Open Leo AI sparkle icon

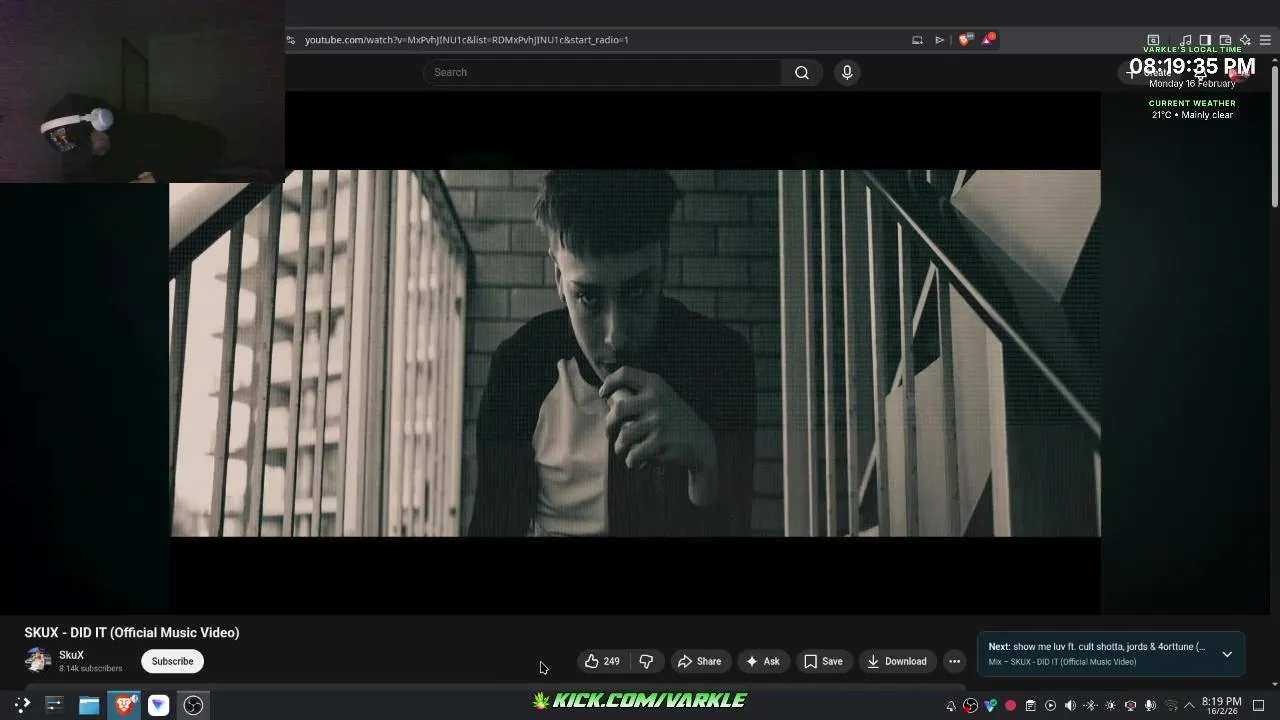1245,40
